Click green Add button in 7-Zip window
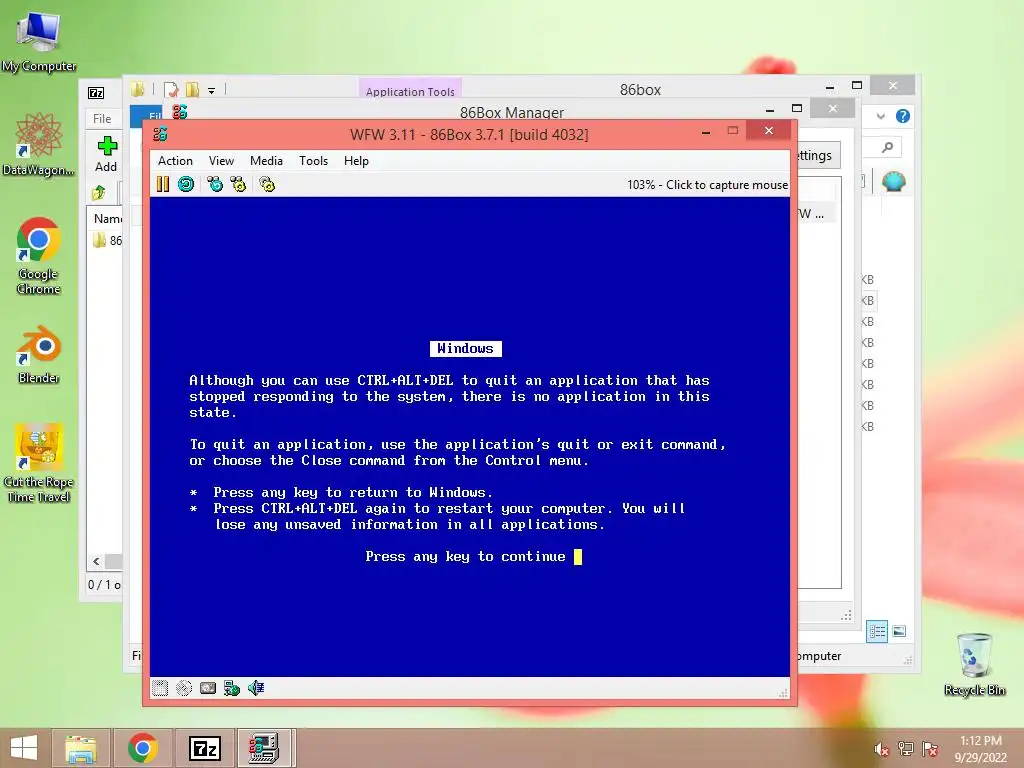 coord(106,154)
